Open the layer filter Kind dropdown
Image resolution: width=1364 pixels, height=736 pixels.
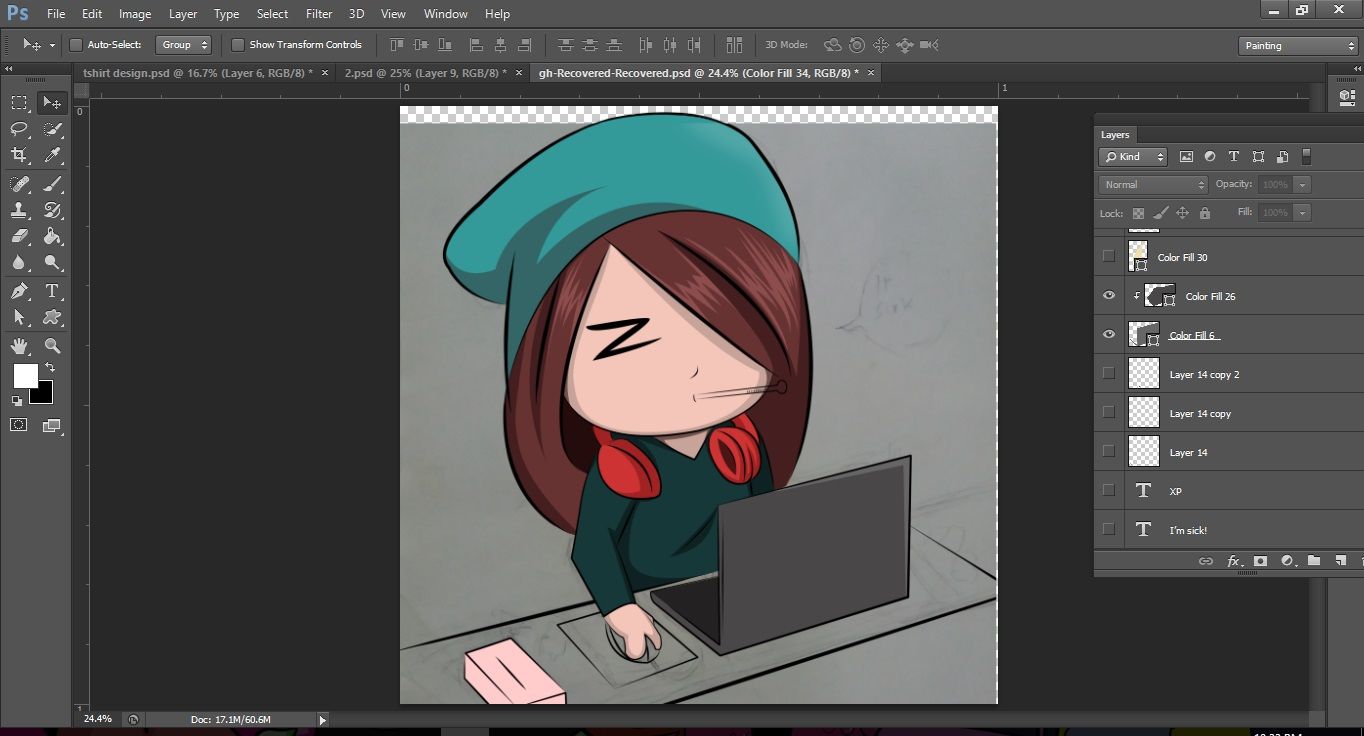(x=1133, y=157)
